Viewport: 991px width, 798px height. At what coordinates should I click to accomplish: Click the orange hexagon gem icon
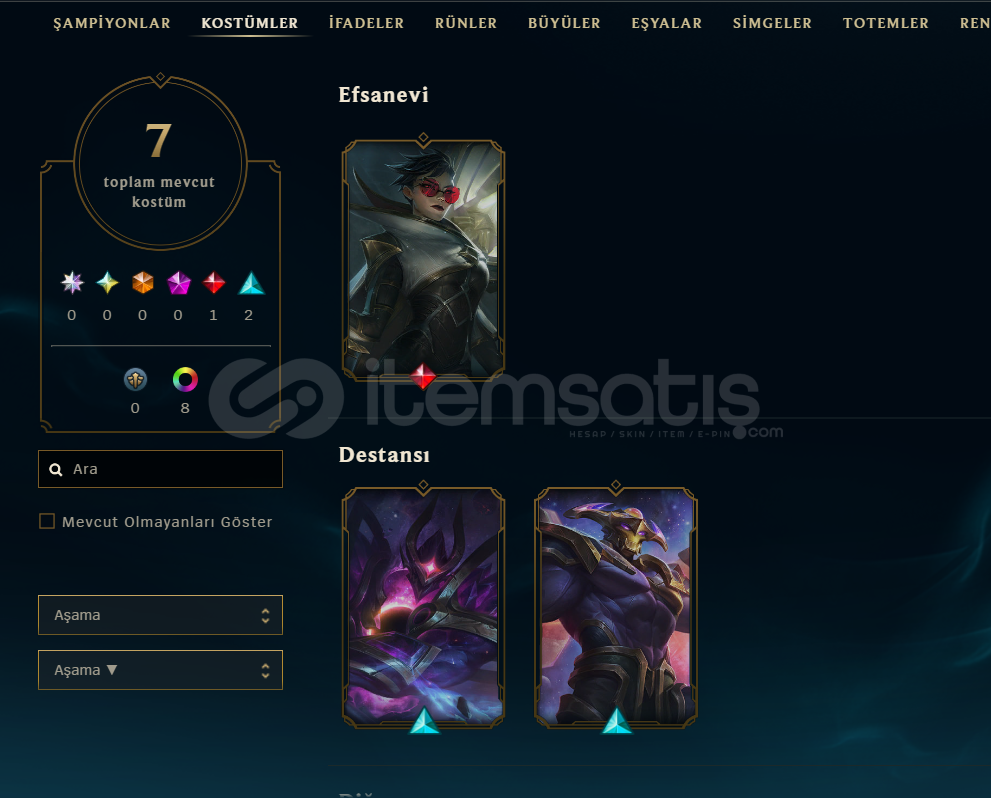pyautogui.click(x=143, y=282)
